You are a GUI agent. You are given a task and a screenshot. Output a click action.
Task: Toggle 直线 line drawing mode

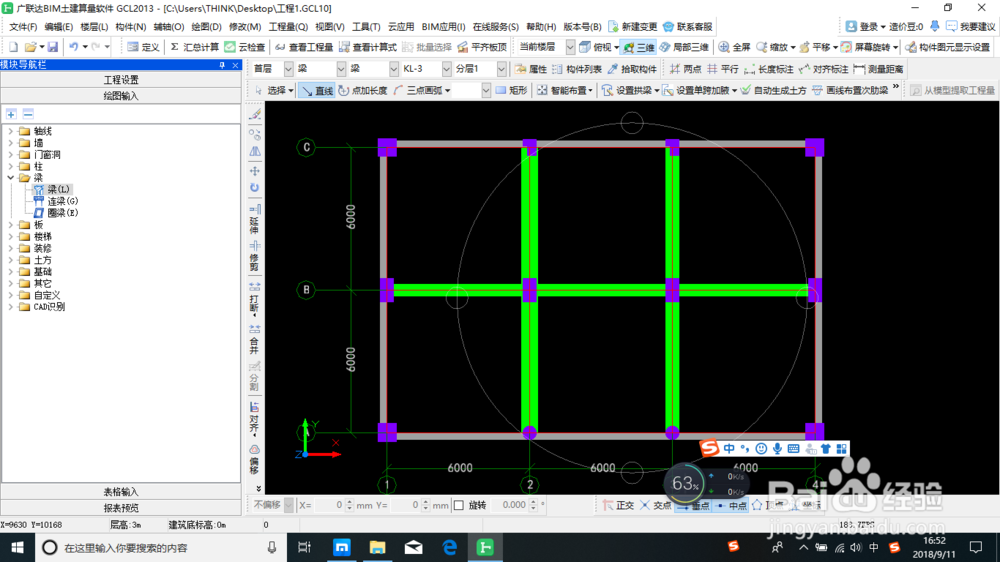317,91
